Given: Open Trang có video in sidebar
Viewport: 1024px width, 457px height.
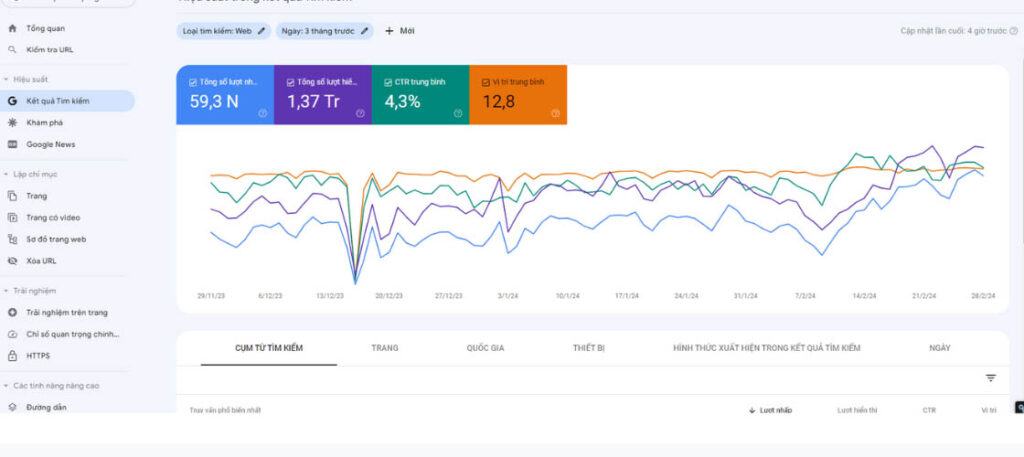Looking at the screenshot, I should coord(53,217).
